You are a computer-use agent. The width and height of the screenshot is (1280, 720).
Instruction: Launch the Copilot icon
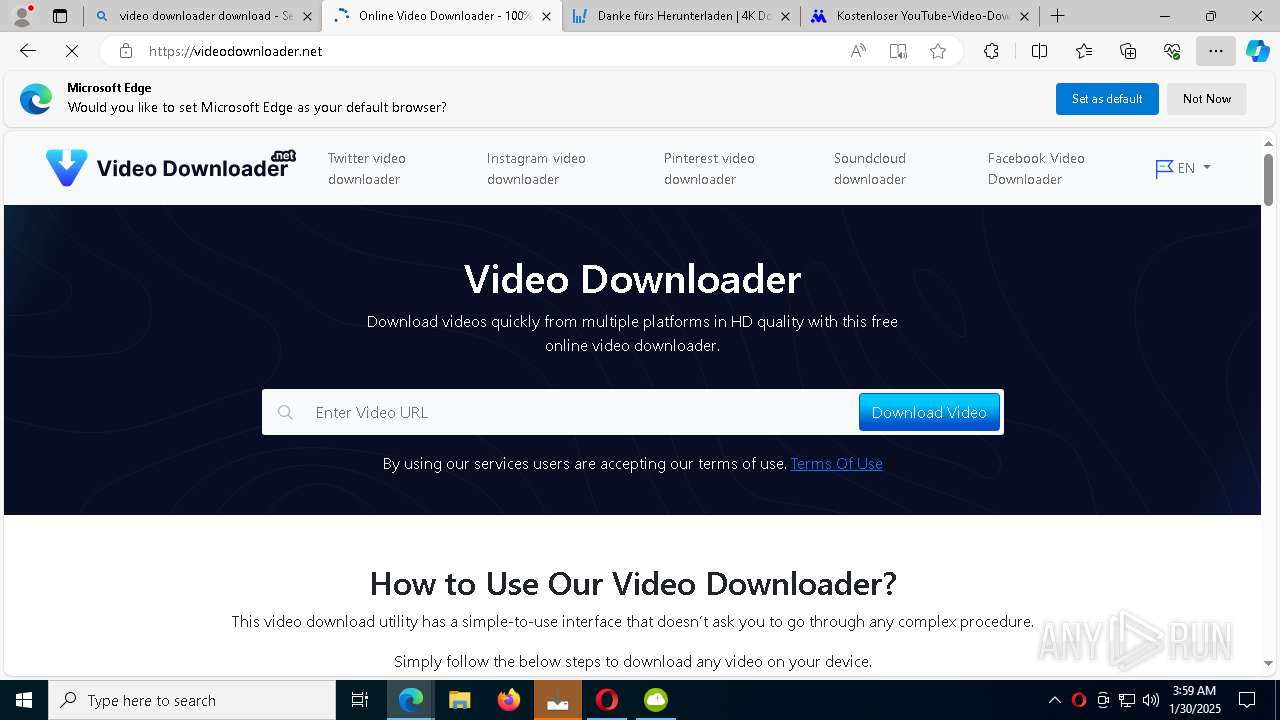[1258, 51]
